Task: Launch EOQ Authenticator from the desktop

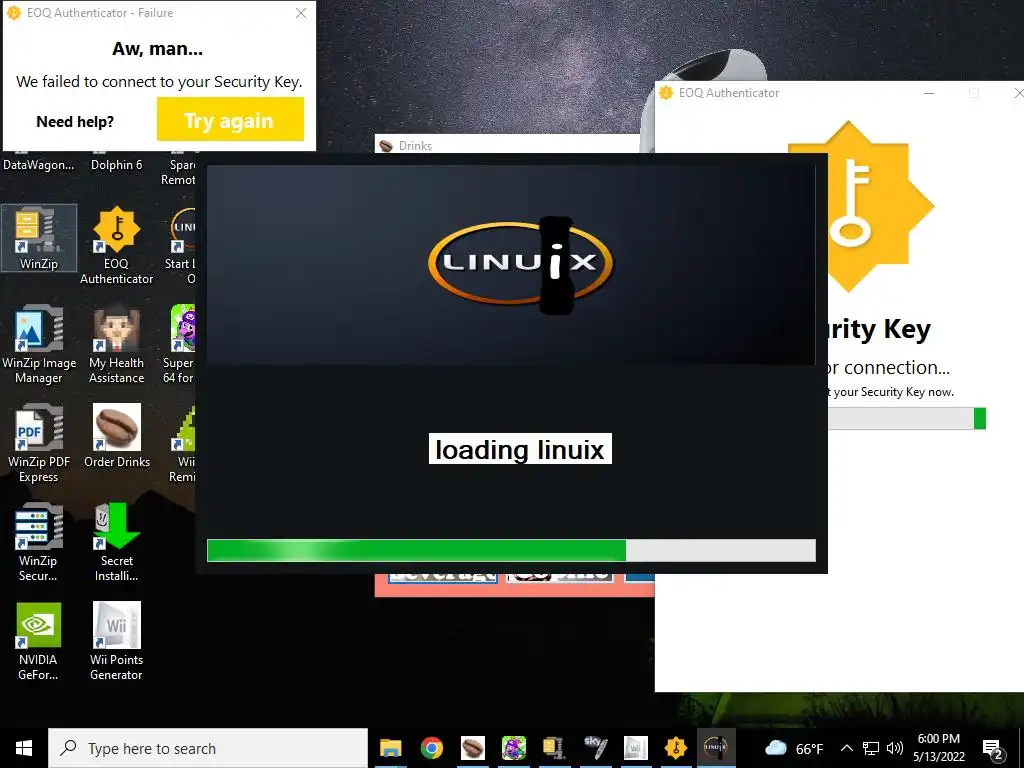Action: (x=116, y=245)
